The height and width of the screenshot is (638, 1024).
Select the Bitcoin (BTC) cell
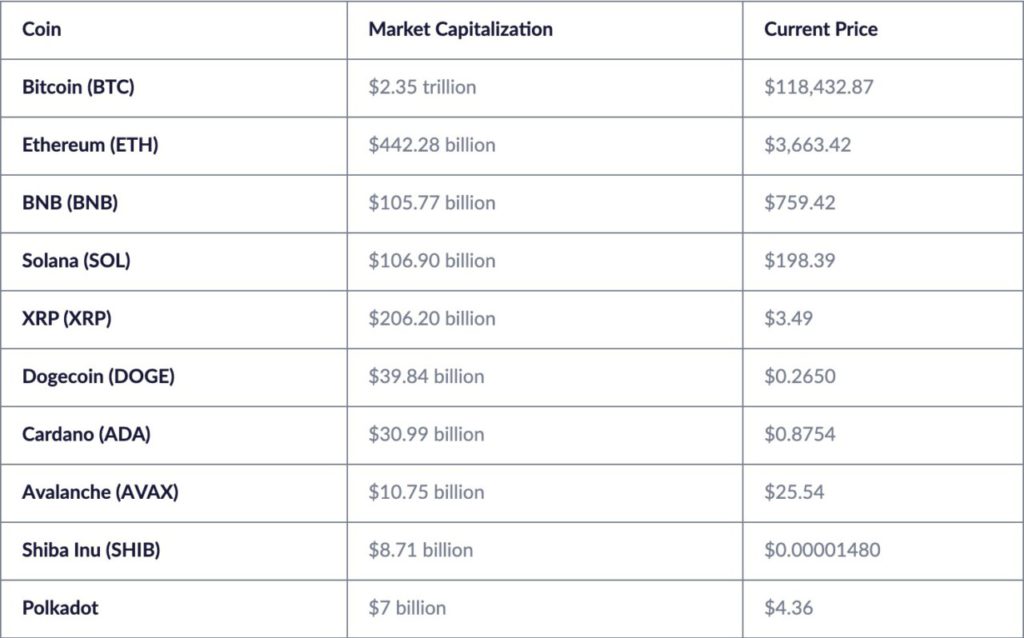(78, 87)
